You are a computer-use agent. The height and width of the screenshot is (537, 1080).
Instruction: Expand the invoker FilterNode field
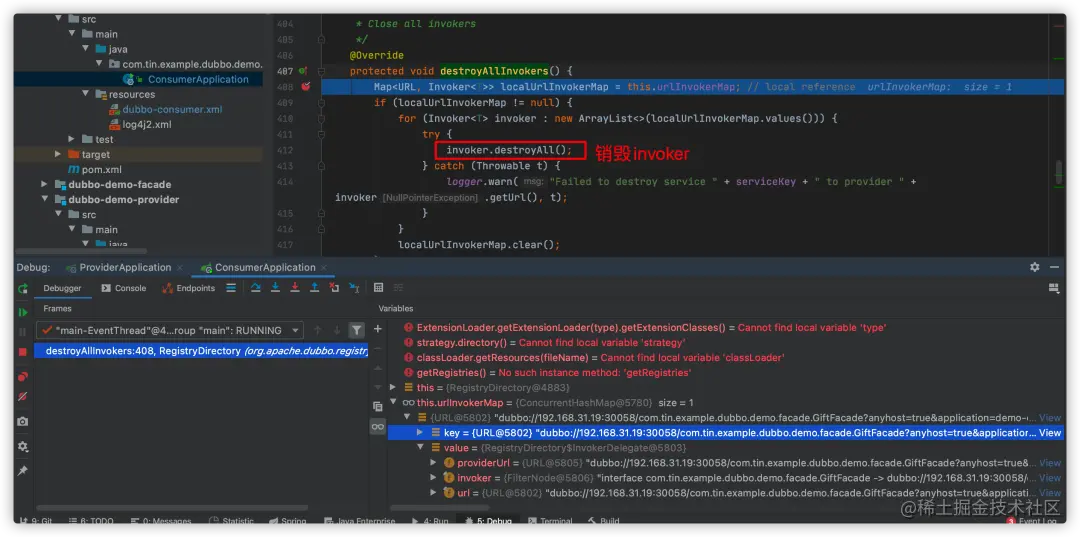pyautogui.click(x=433, y=478)
